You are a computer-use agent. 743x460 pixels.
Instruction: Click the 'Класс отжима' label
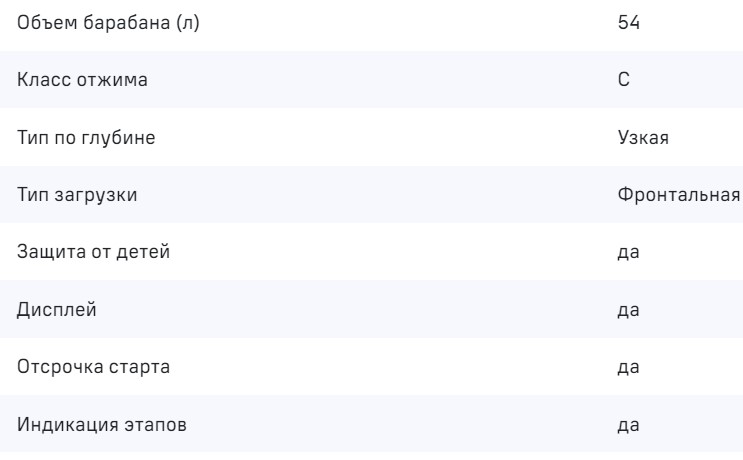click(x=68, y=79)
